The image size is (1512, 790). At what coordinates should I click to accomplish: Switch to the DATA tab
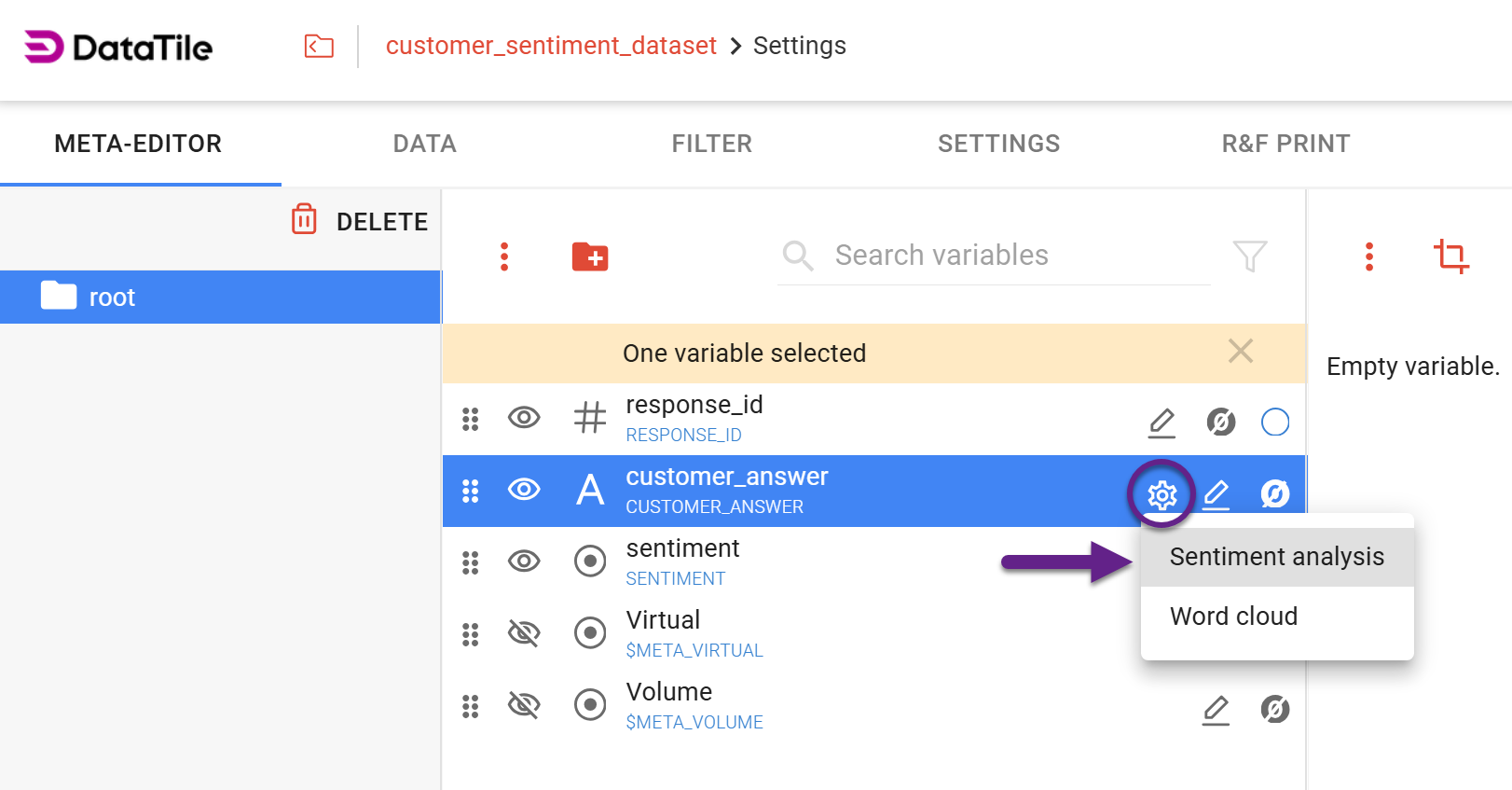pos(424,144)
